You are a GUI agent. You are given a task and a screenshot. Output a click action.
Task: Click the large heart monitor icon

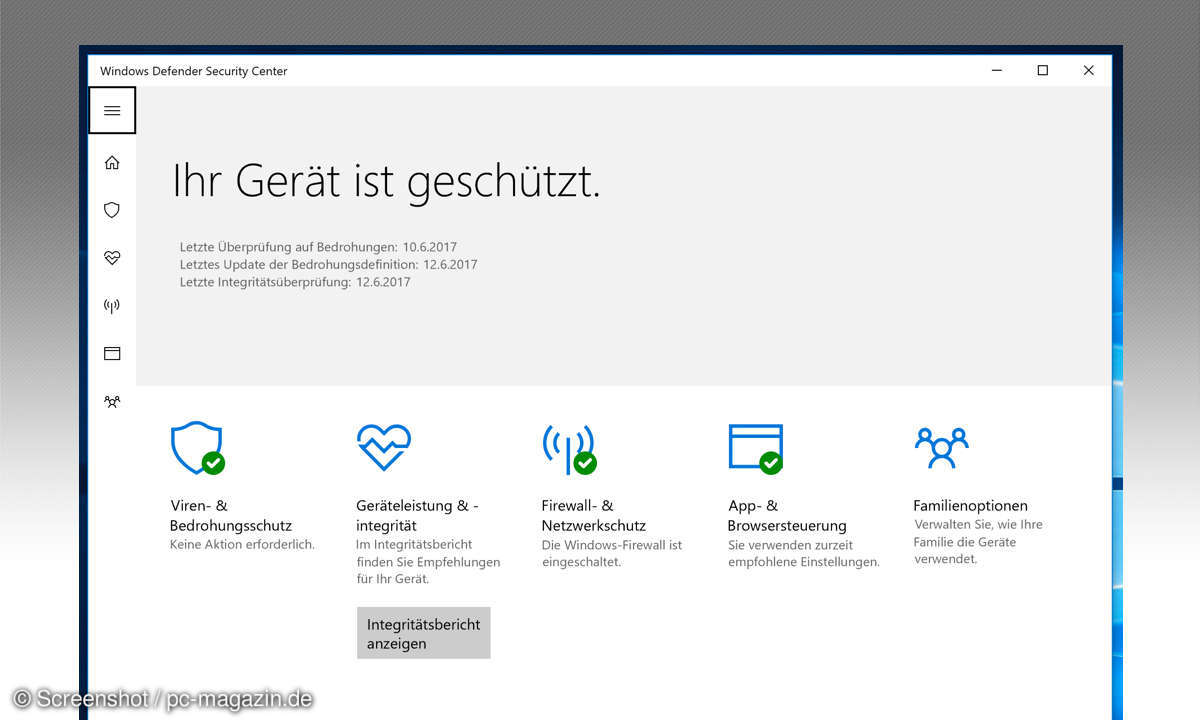coord(384,447)
